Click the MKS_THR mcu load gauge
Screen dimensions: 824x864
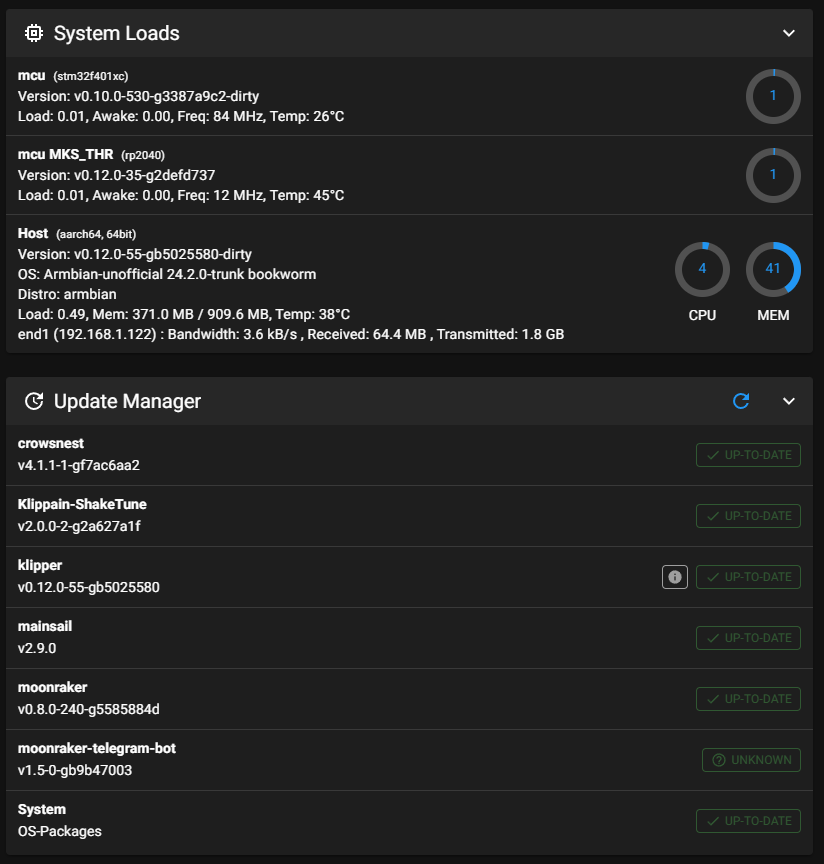[x=773, y=175]
